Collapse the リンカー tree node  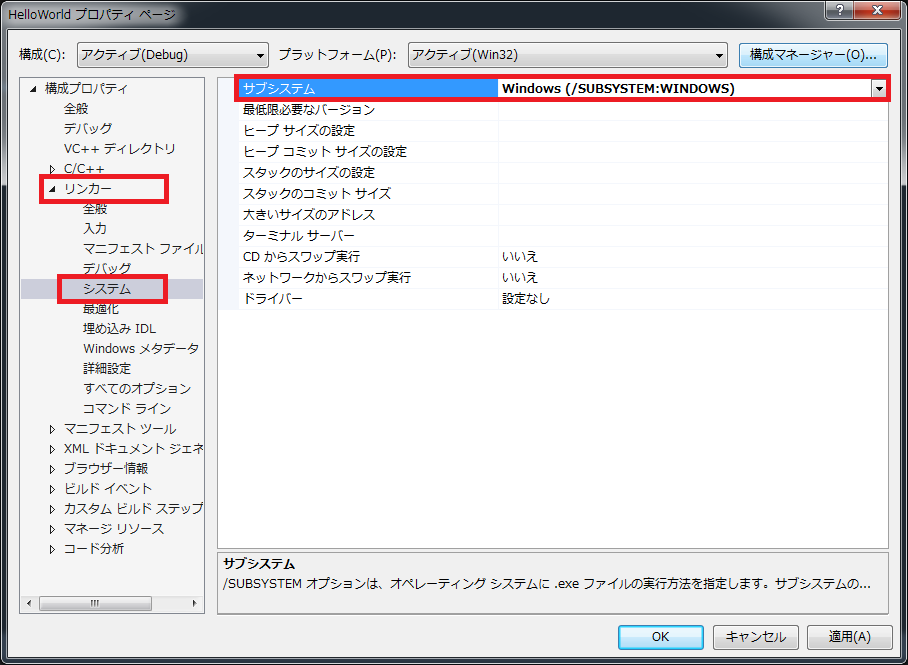click(x=53, y=189)
